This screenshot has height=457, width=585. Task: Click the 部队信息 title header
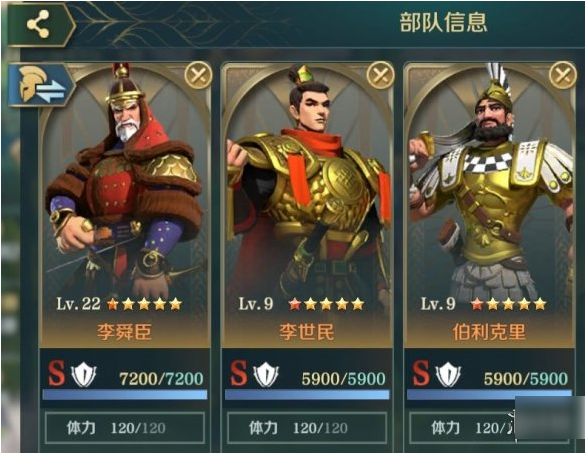pyautogui.click(x=444, y=22)
